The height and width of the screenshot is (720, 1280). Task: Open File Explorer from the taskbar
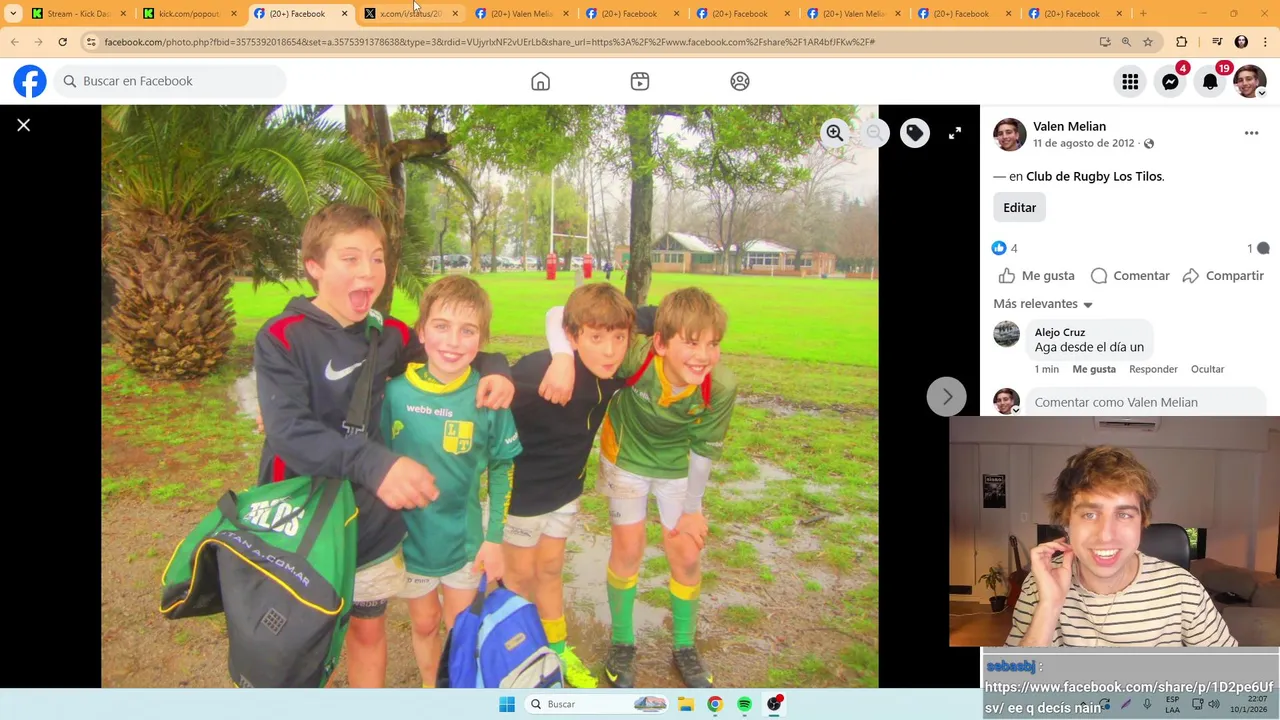pyautogui.click(x=686, y=704)
